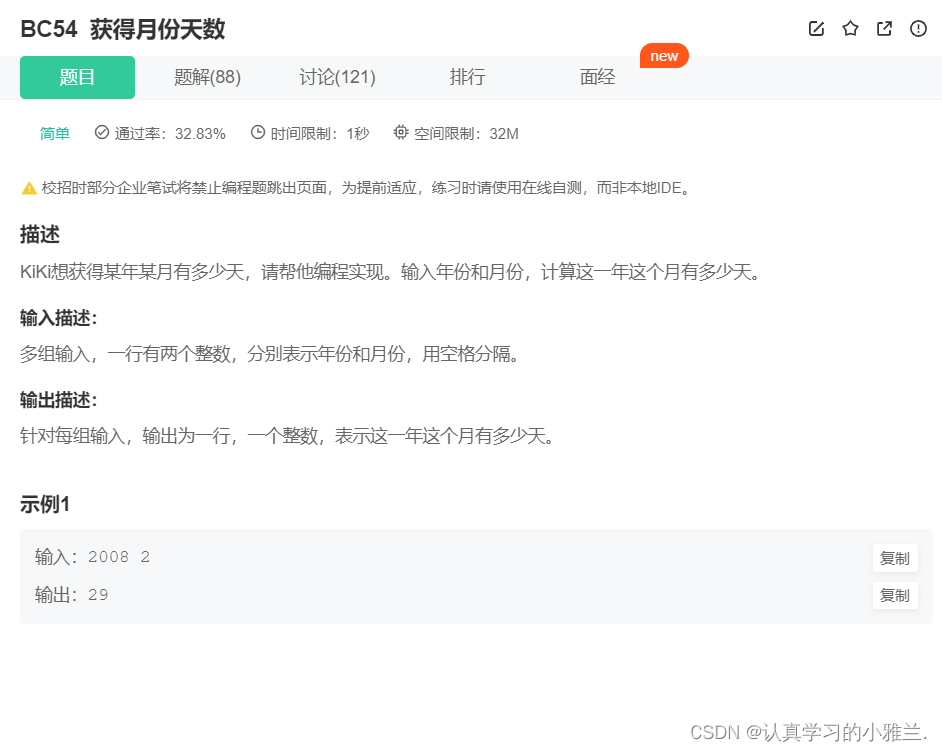Click the BC54 获得月份天数 title

123,29
